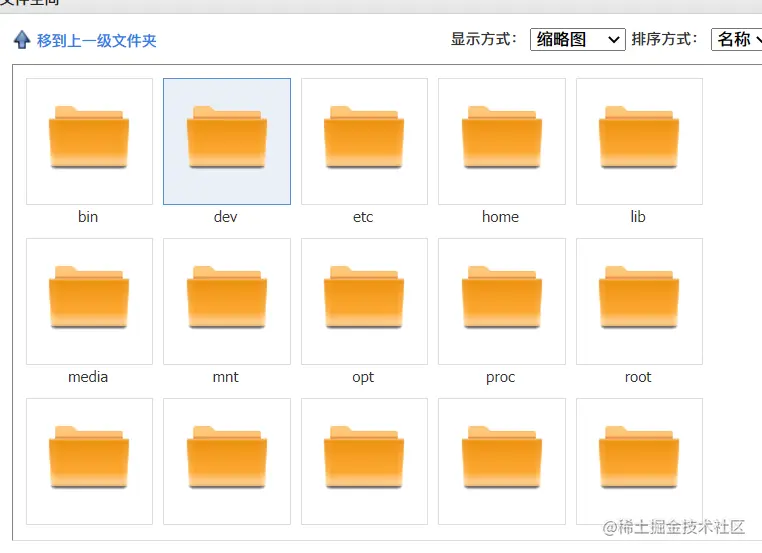Click the 移到上一级文件夹 link
The height and width of the screenshot is (553, 762).
(x=97, y=41)
